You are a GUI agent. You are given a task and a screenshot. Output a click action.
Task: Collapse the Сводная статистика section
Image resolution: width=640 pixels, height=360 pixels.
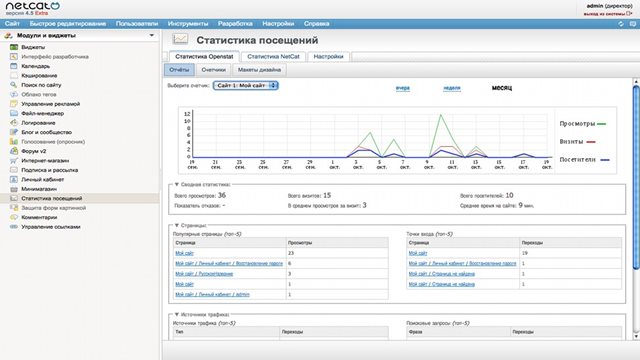tap(177, 184)
